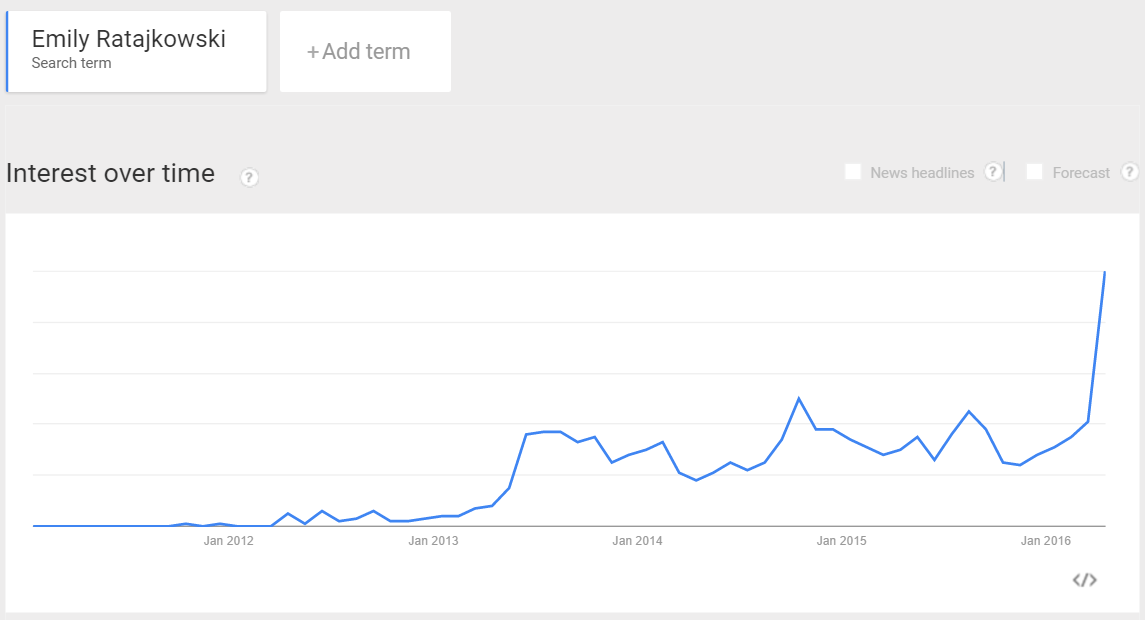Click the Forecast label text

(1081, 173)
